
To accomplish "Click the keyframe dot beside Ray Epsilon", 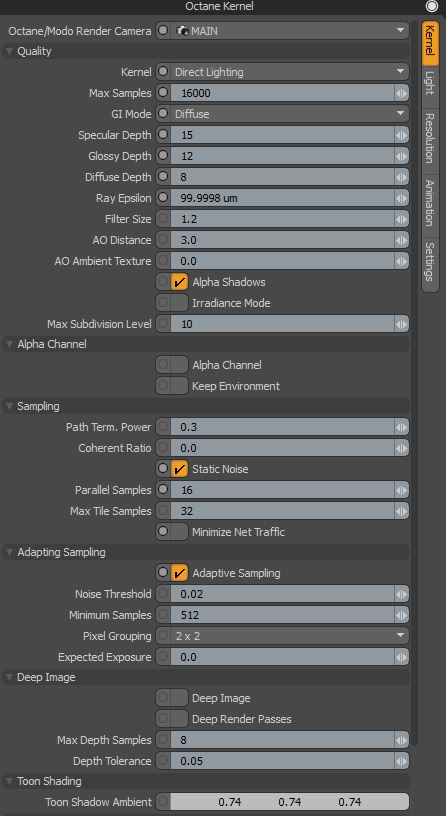I will 163,198.
